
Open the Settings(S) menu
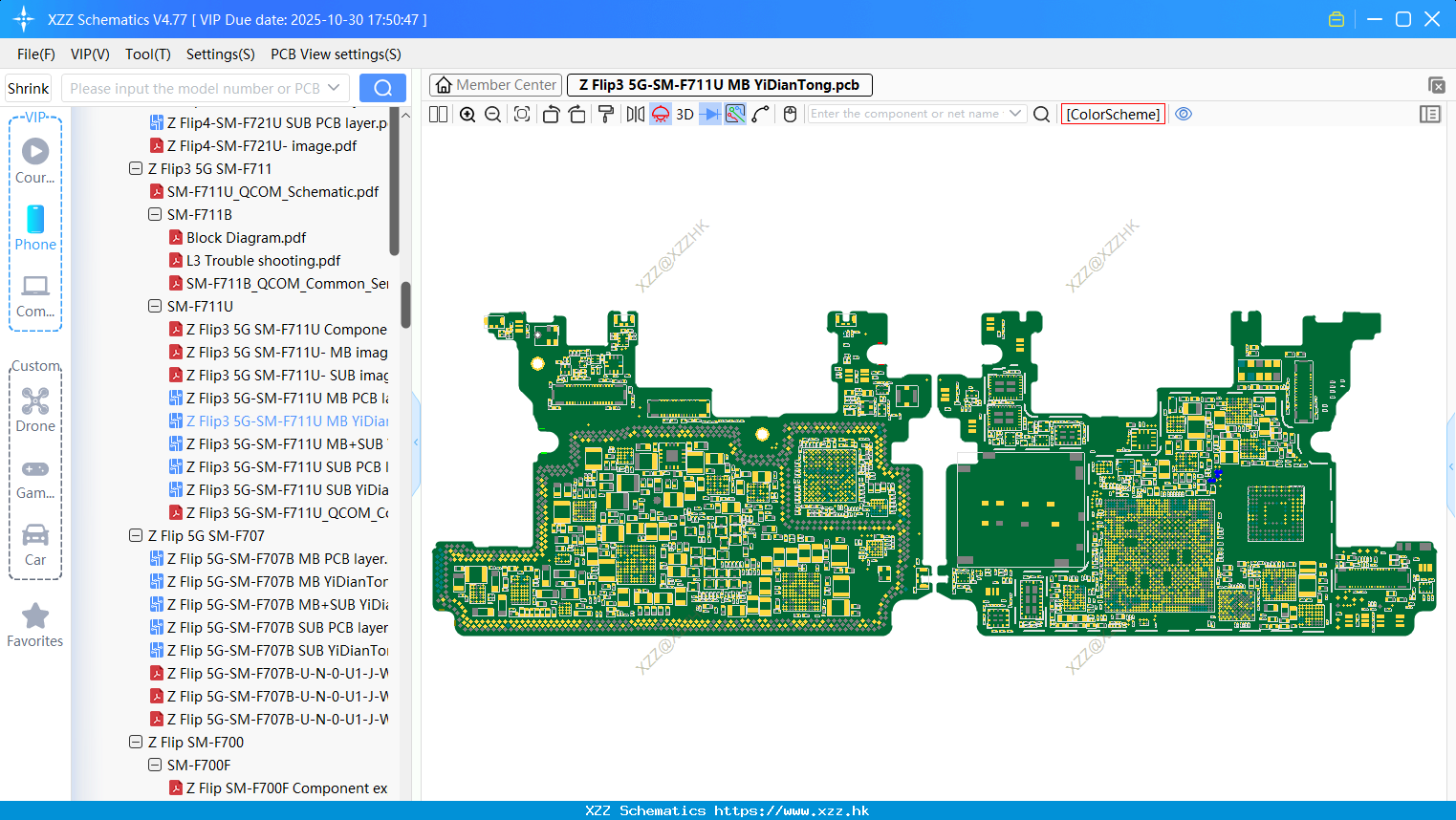221,54
